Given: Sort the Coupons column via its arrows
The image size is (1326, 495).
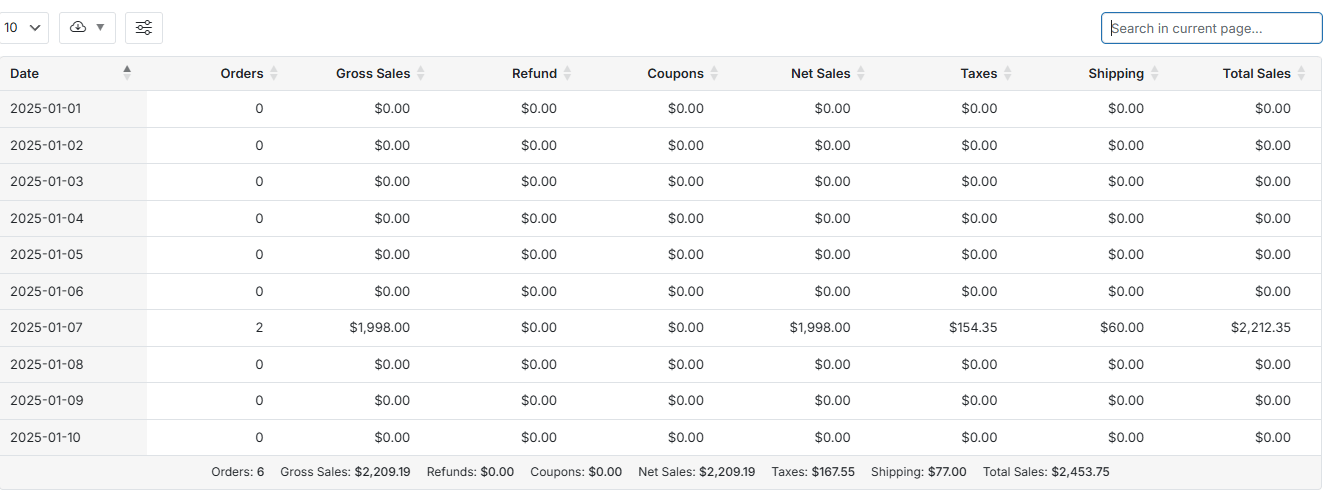Looking at the screenshot, I should (714, 74).
